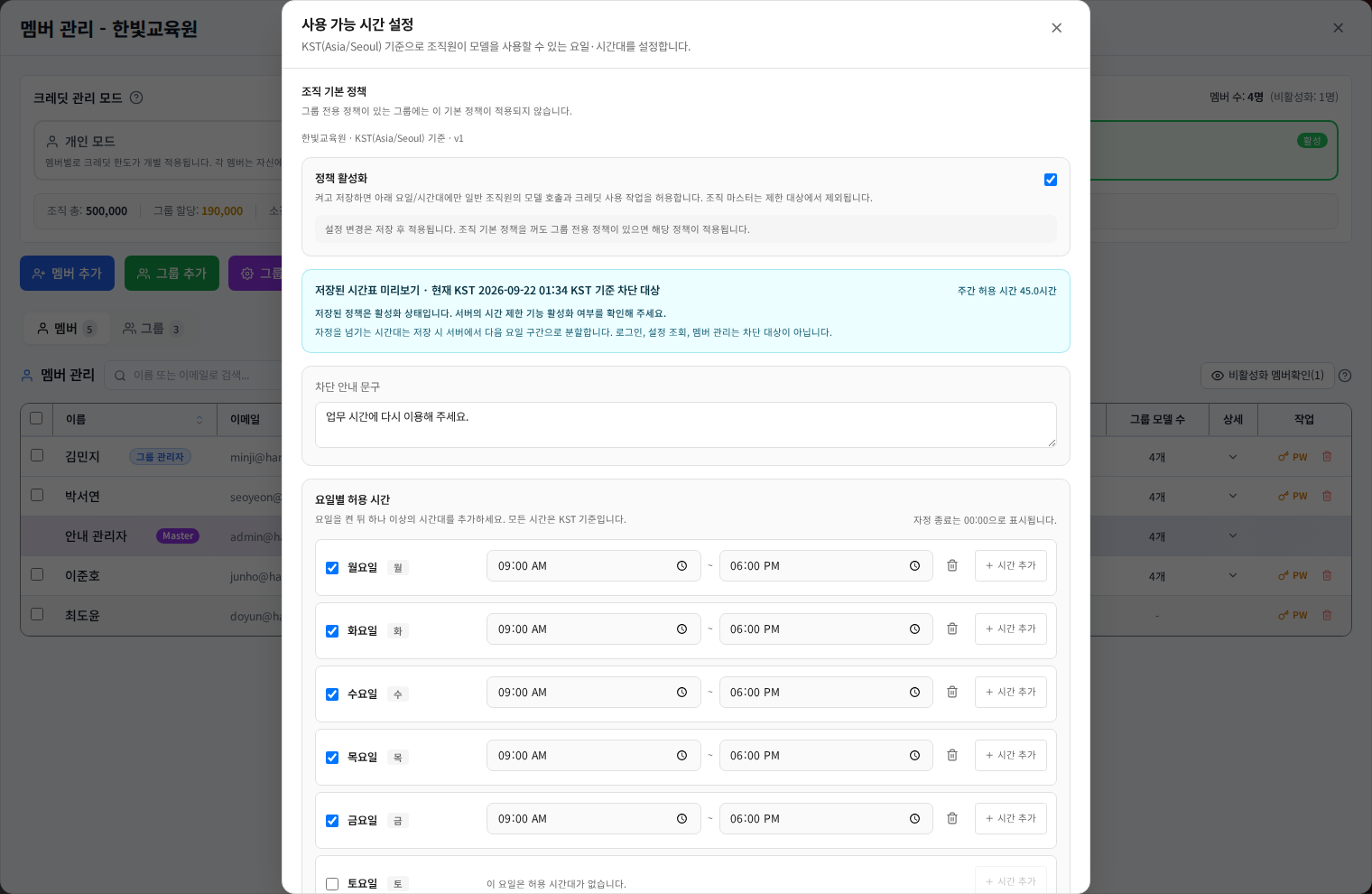Image resolution: width=1372 pixels, height=894 pixels.
Task: Open clock picker for Thursday end time
Action: [914, 756]
